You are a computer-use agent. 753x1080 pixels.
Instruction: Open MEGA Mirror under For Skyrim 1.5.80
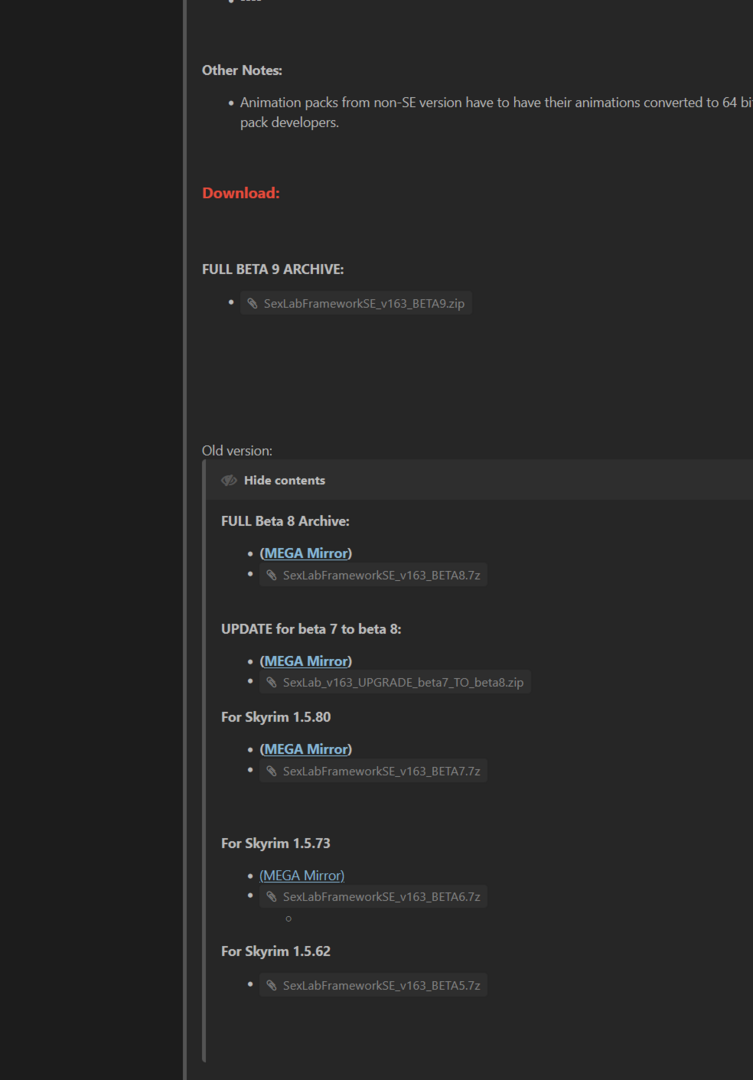306,749
